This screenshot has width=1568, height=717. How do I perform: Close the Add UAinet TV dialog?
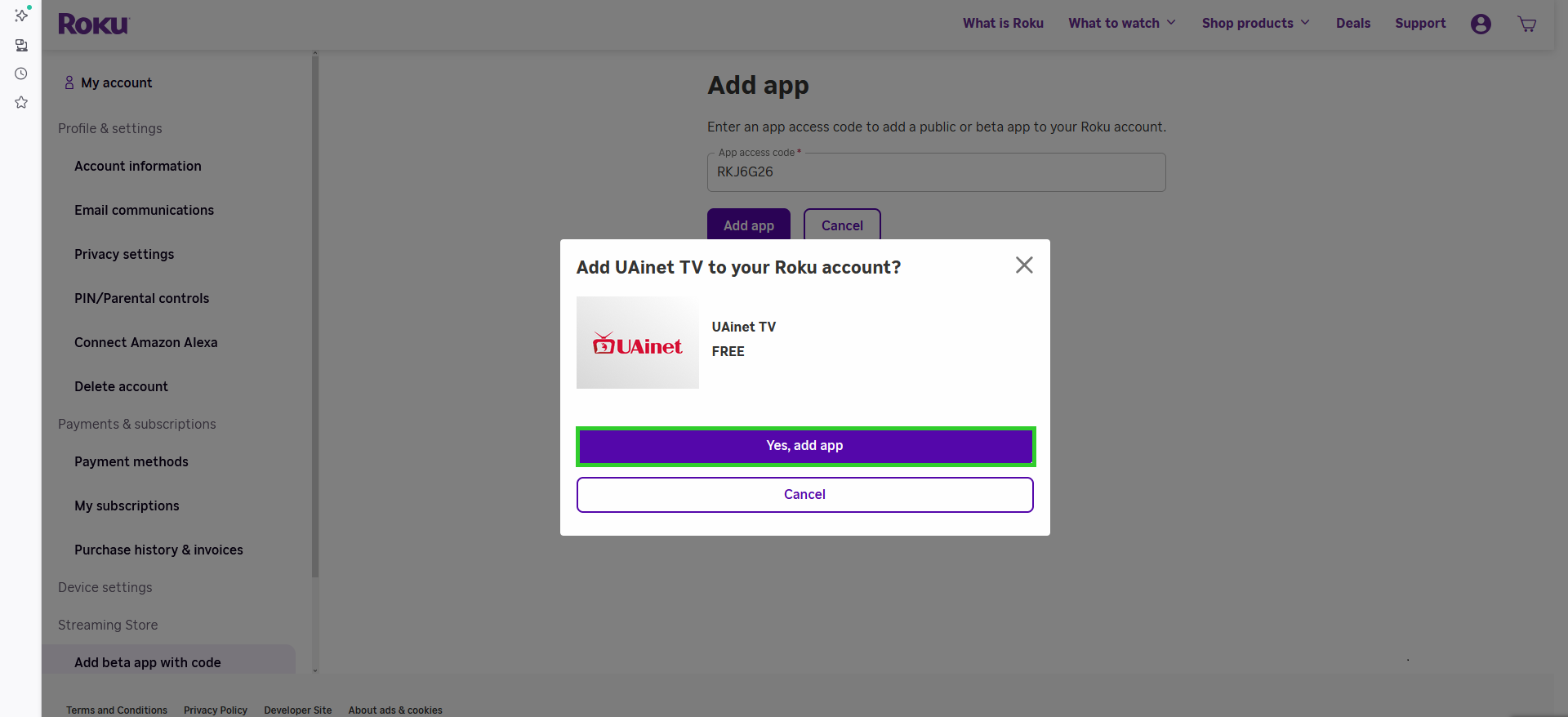click(1024, 265)
